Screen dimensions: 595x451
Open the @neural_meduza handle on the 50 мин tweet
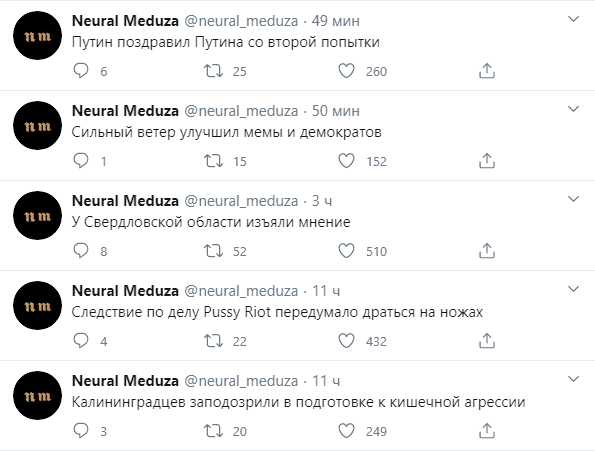tap(241, 111)
